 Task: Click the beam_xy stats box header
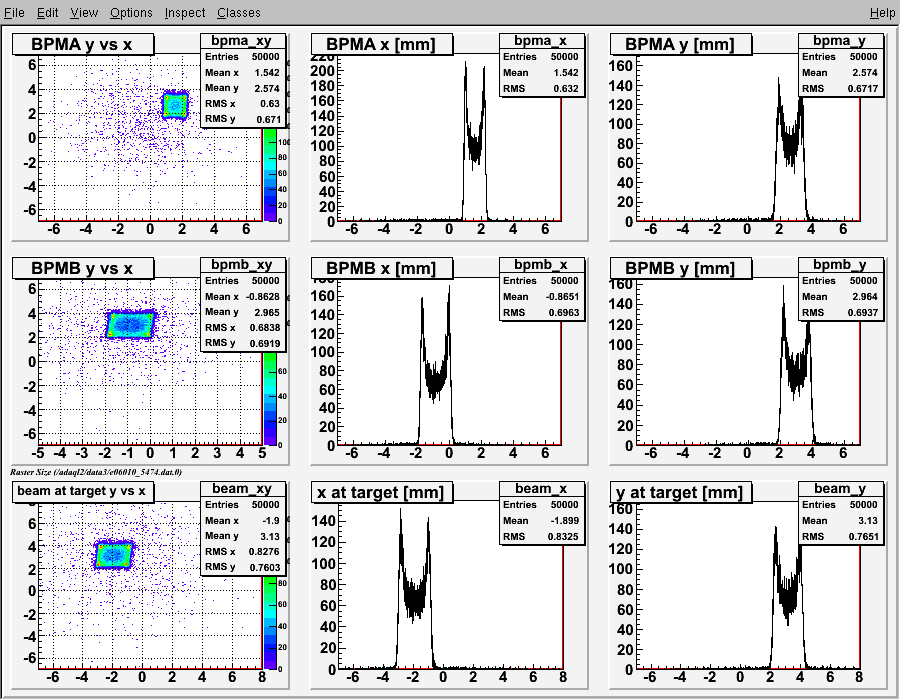[x=243, y=488]
